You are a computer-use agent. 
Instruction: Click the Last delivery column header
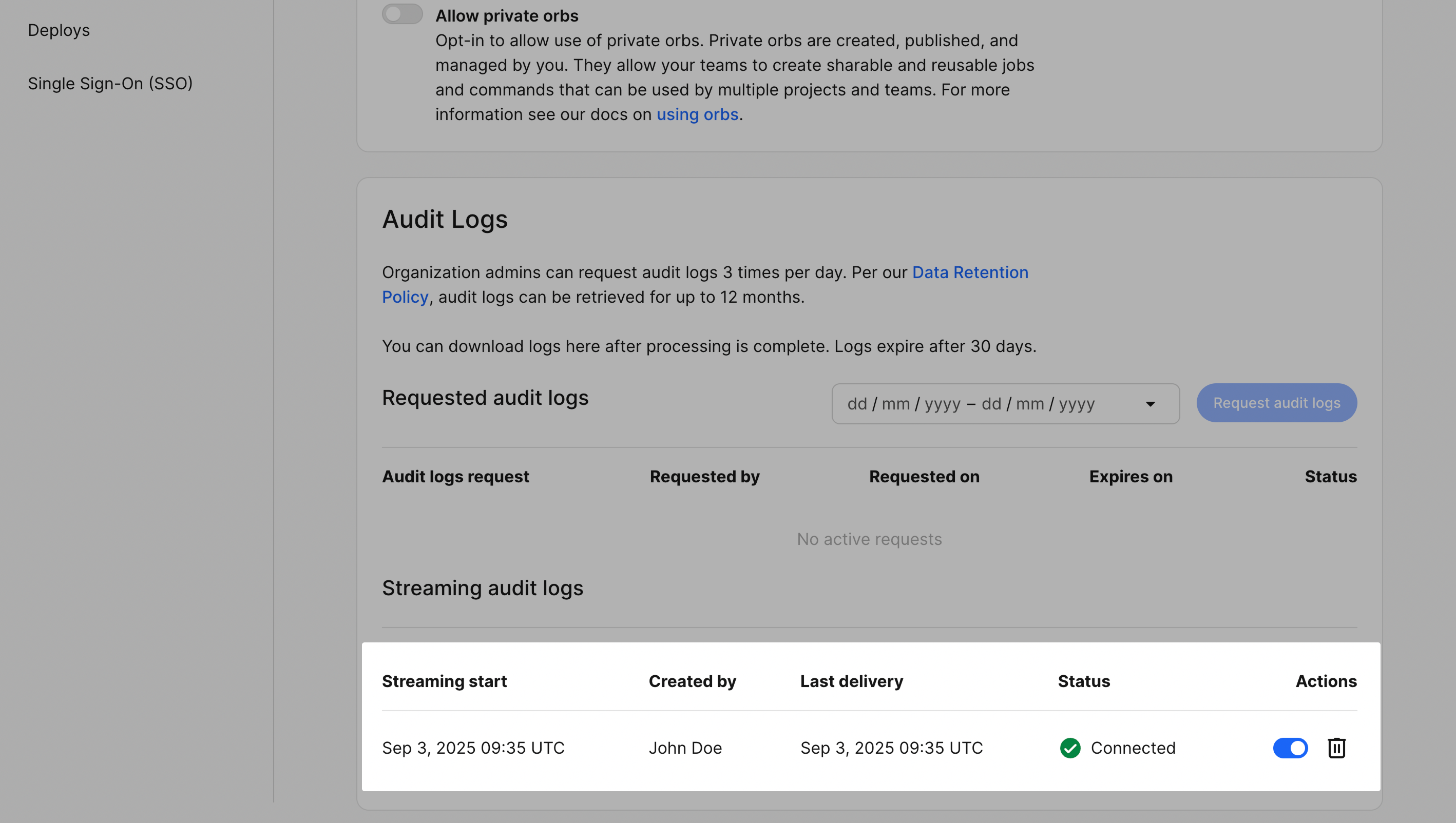click(x=852, y=681)
